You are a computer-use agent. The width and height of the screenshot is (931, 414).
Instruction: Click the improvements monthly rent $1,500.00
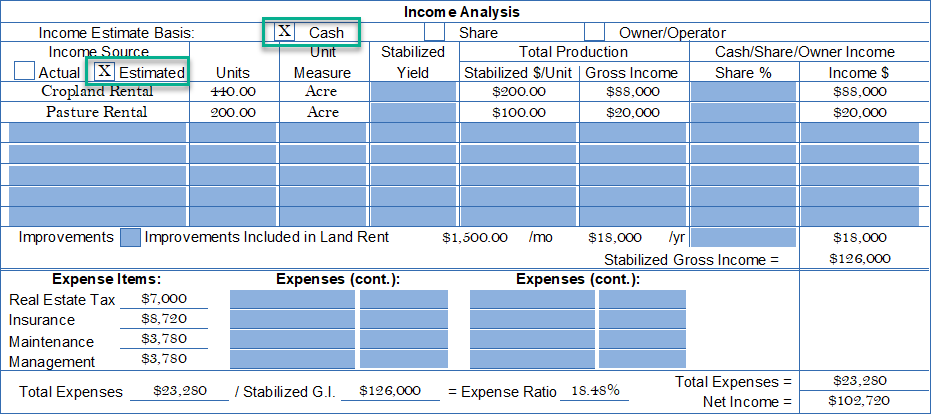pyautogui.click(x=477, y=238)
